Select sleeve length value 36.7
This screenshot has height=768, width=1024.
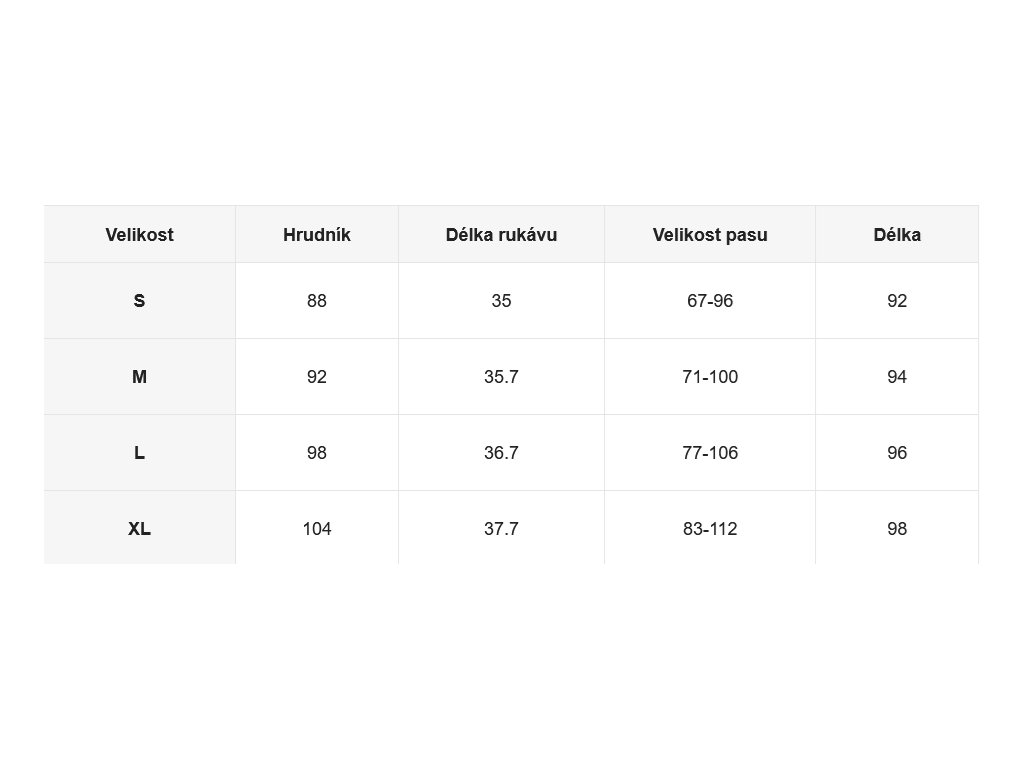502,453
